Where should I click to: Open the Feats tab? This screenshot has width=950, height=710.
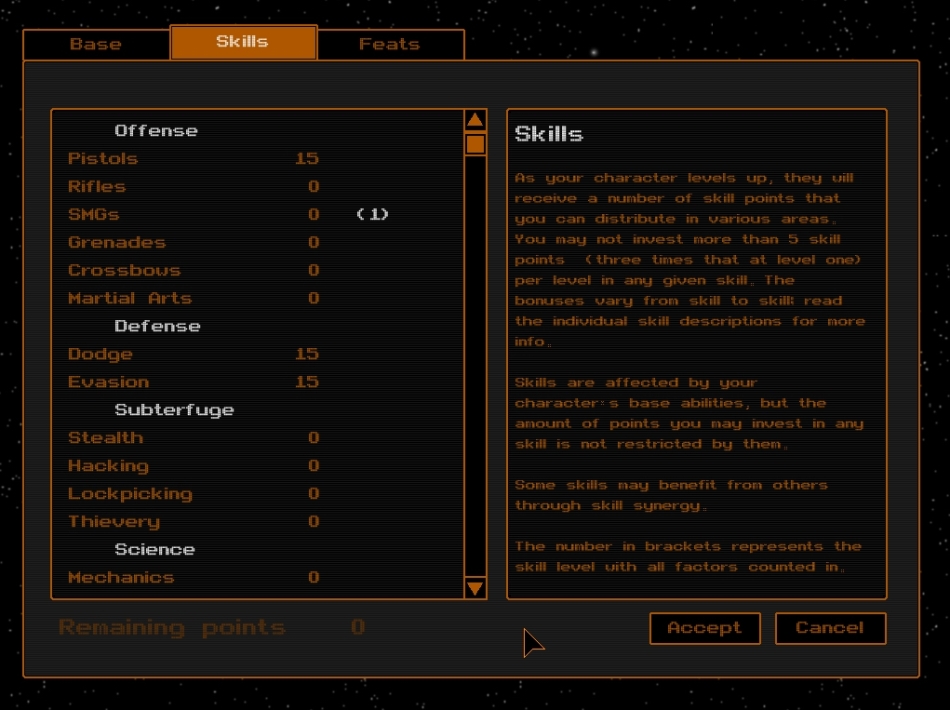[x=389, y=44]
